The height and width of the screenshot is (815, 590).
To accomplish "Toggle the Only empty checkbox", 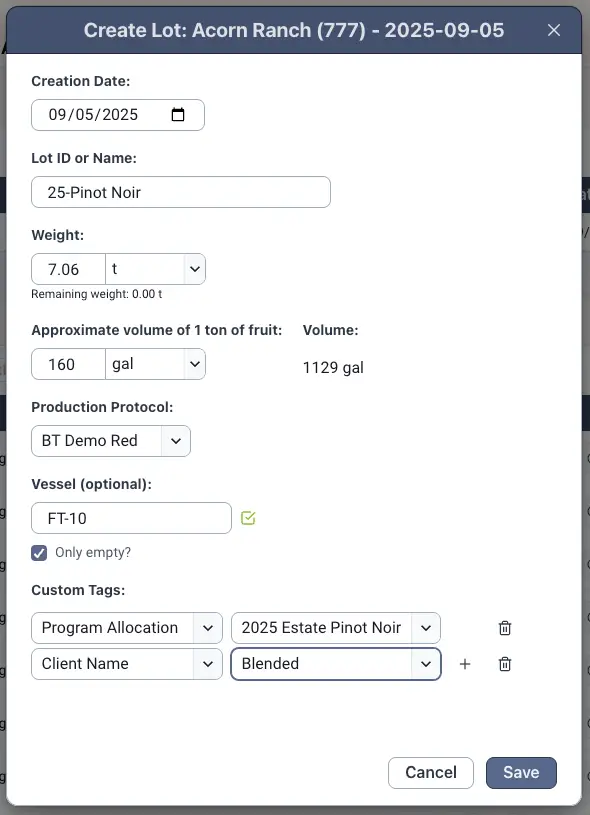I will [x=39, y=553].
